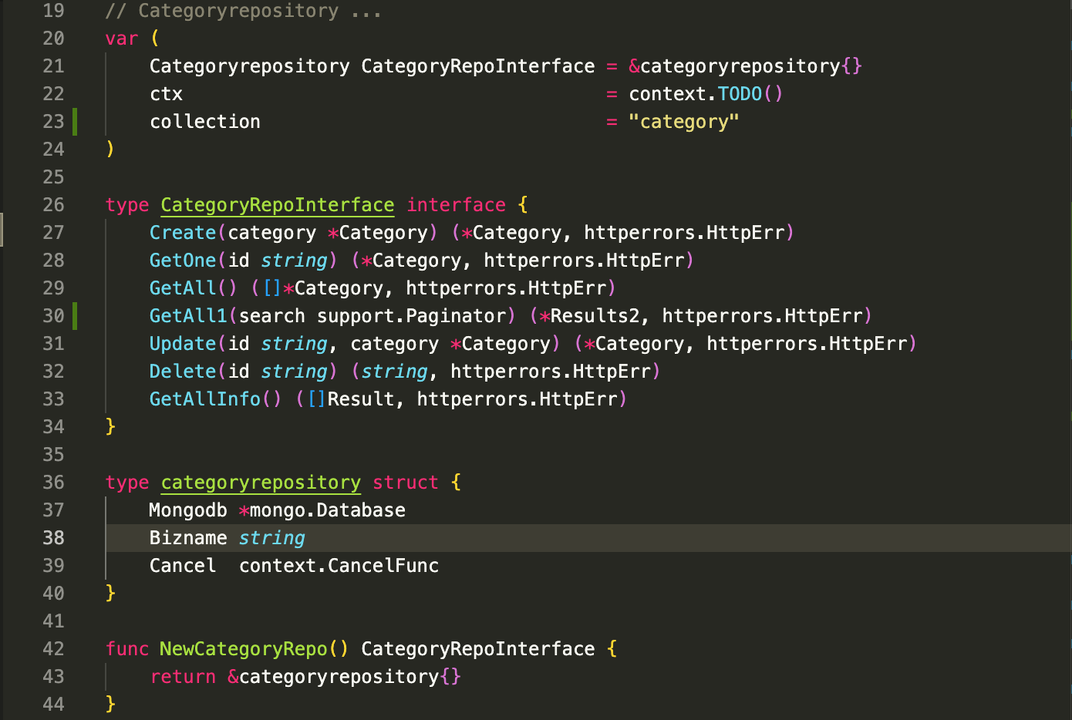Click 'CategoryRepoInterface' return type on line 42

[478, 649]
